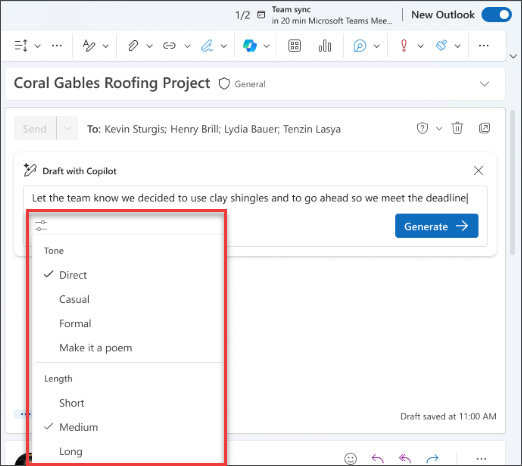The height and width of the screenshot is (466, 522).
Task: Open the Send options dropdown
Action: click(x=67, y=128)
